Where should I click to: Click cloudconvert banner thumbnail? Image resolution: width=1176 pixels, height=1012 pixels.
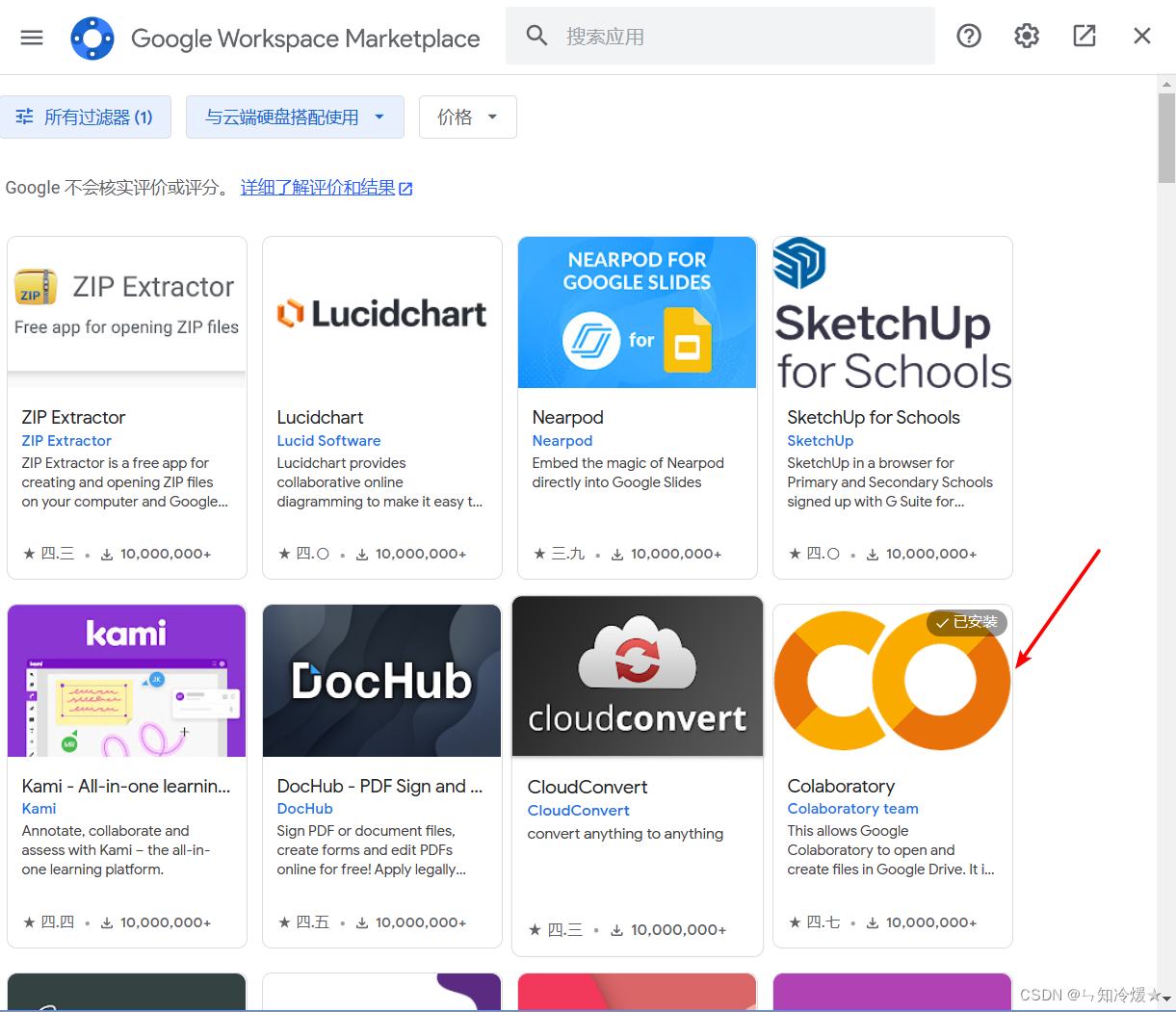pyautogui.click(x=638, y=677)
